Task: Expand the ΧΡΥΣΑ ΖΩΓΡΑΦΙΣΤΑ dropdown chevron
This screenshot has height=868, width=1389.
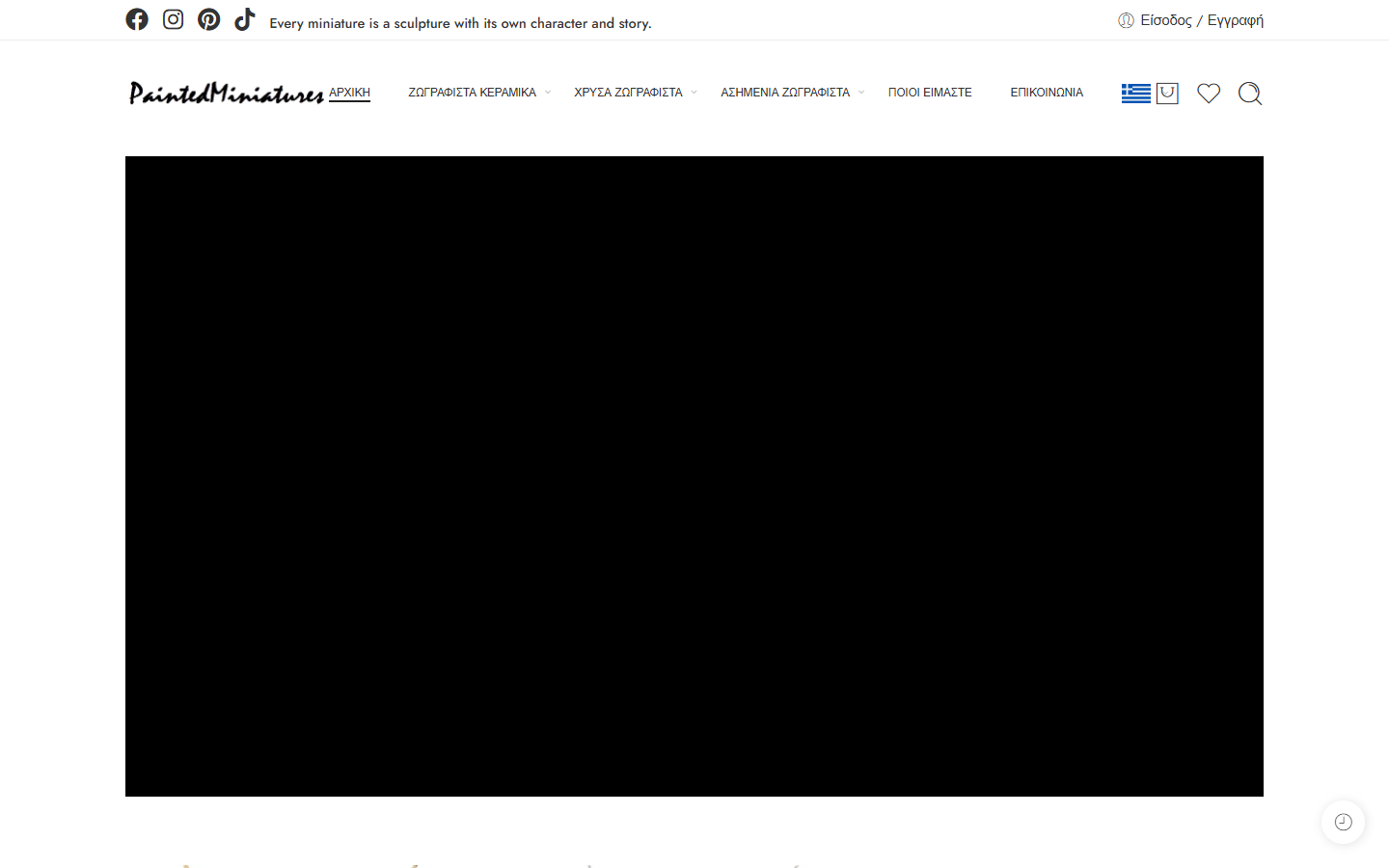Action: 694,93
